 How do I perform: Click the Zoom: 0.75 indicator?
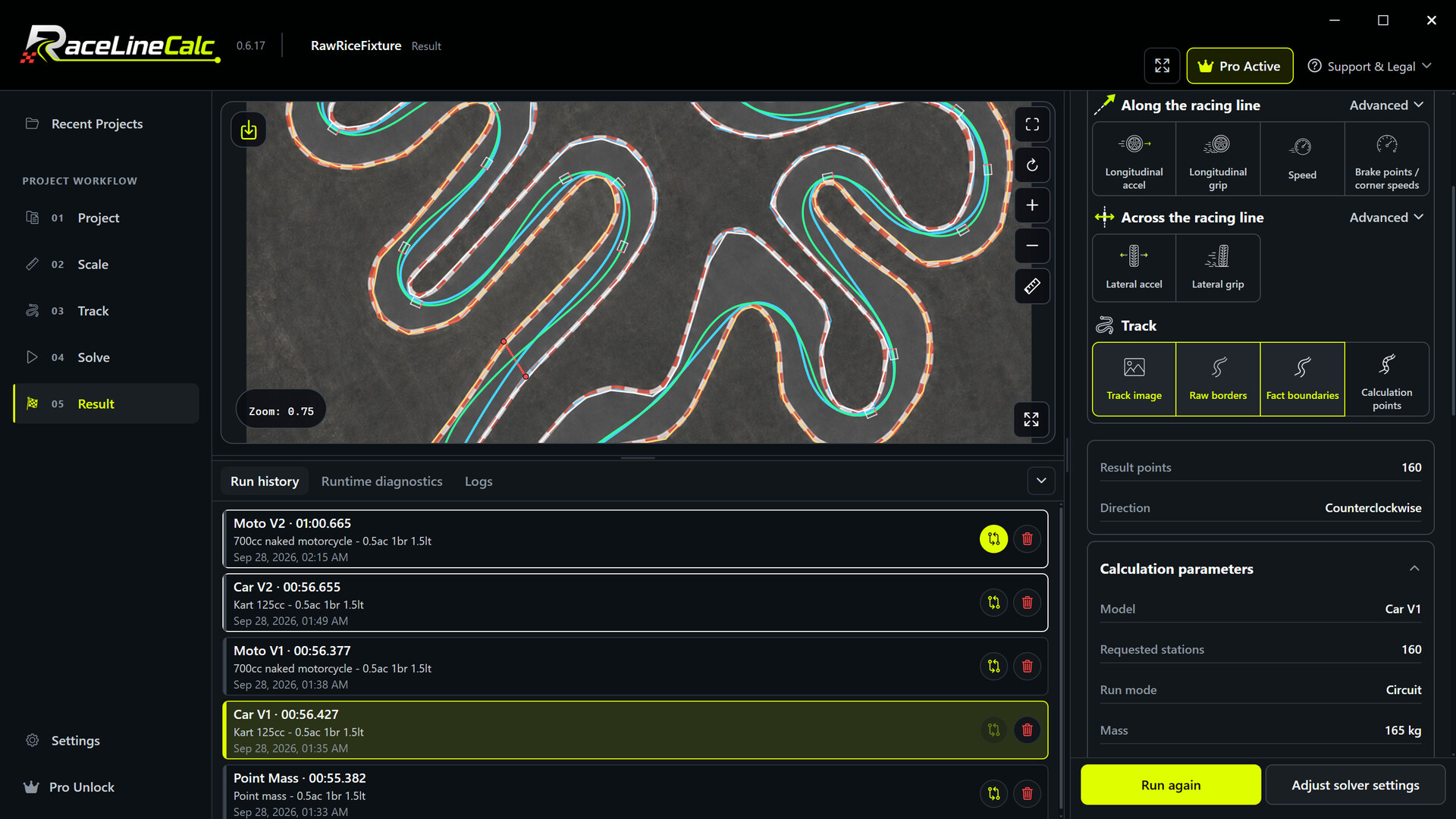[281, 410]
